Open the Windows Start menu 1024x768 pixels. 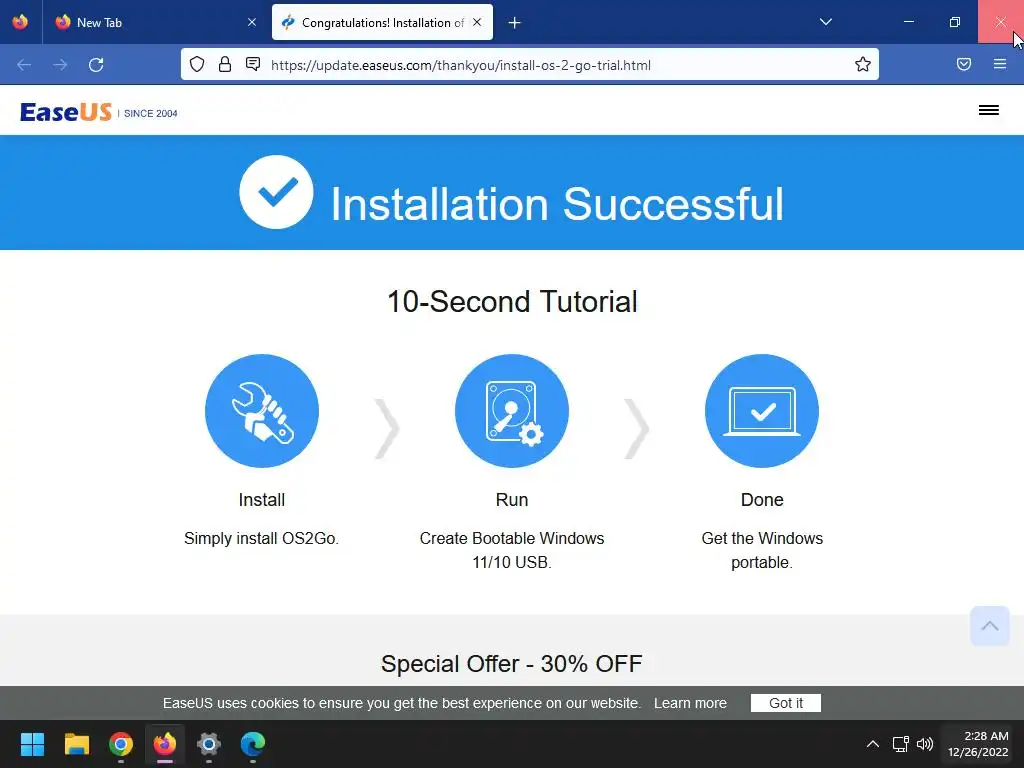pyautogui.click(x=32, y=744)
